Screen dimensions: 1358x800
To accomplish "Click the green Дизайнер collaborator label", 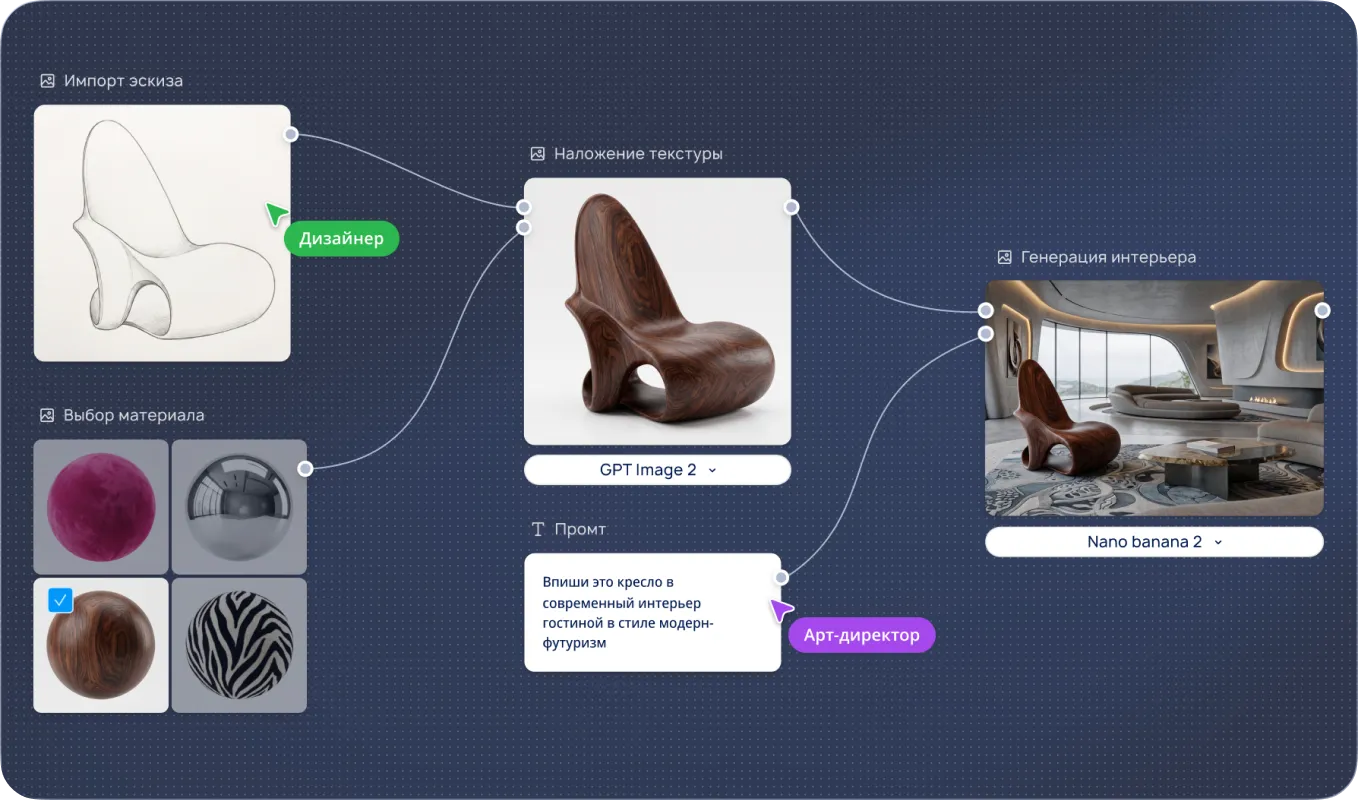I will 341,239.
